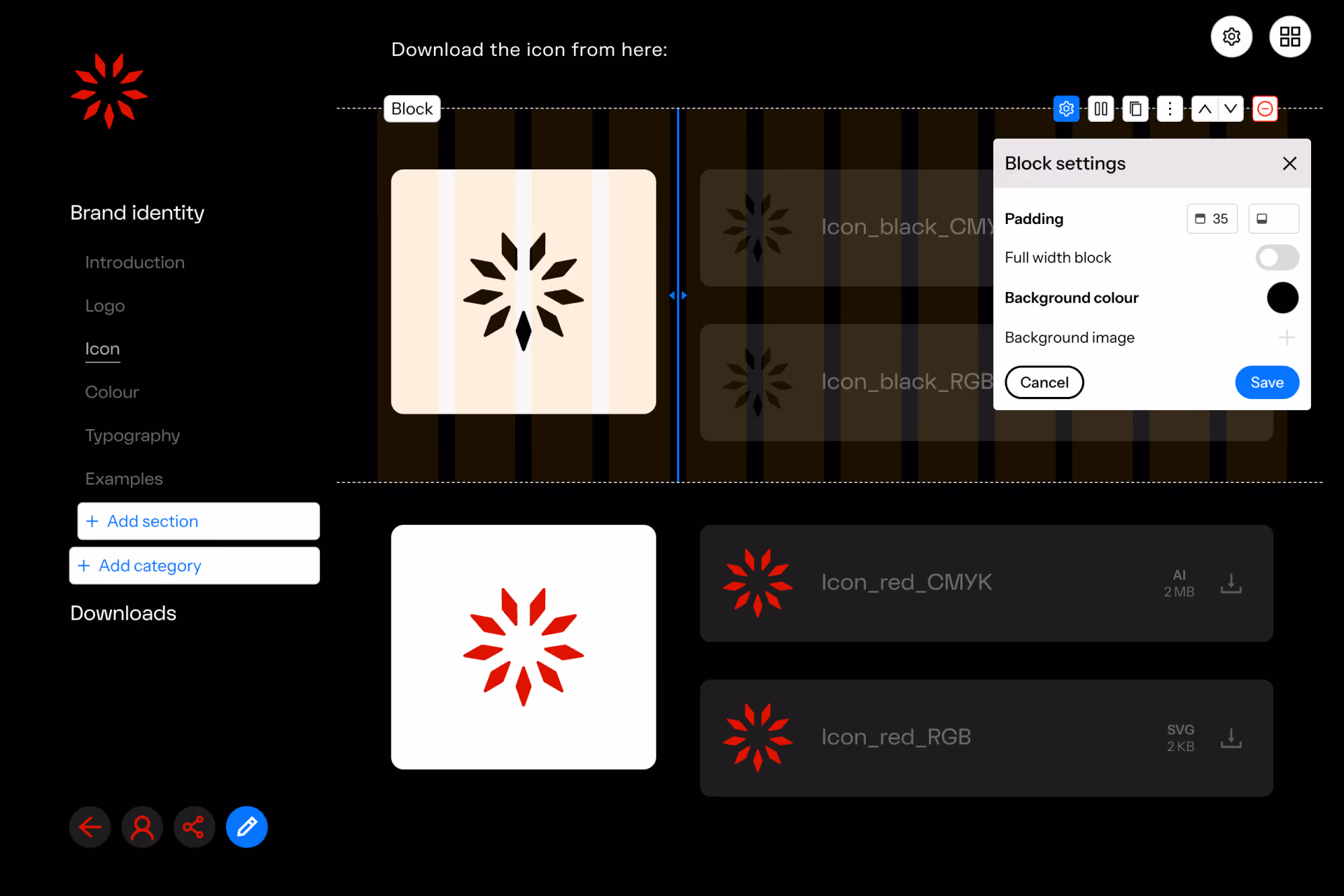Click the blue block settings gear

(1066, 108)
